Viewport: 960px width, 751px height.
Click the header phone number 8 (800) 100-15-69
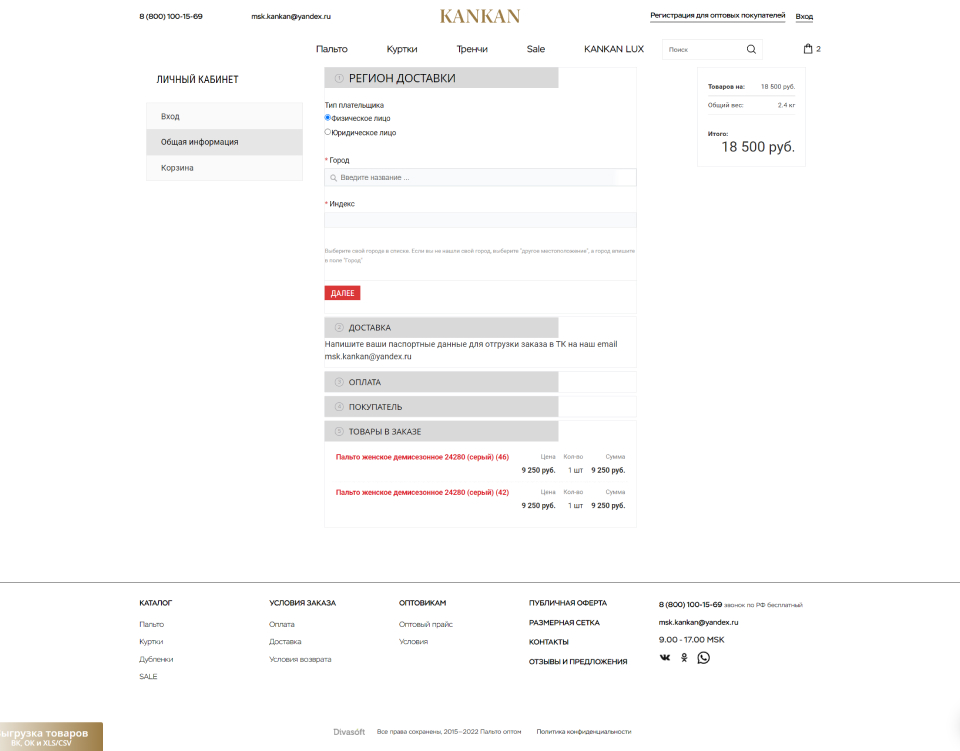[171, 17]
